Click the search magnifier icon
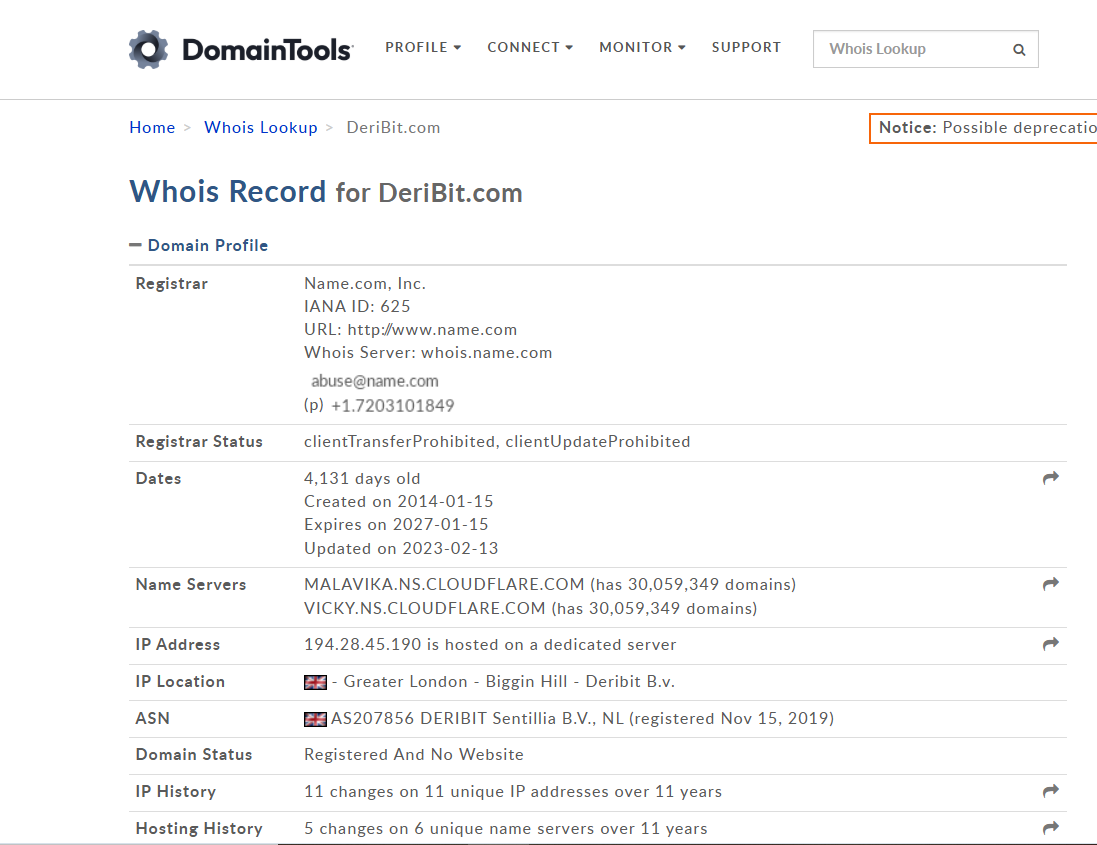This screenshot has height=845, width=1097. [1019, 50]
